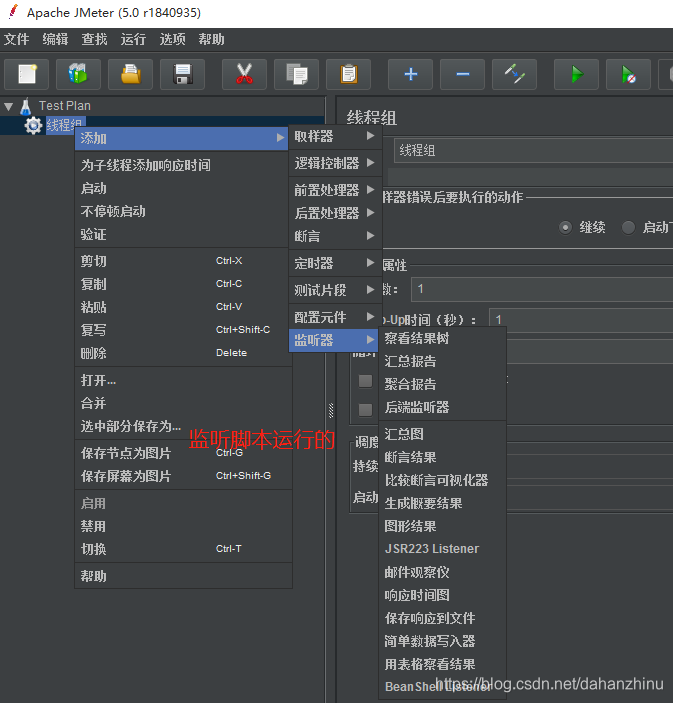Viewport: 673px width, 703px height.
Task: Choose 图形结果 listener
Action: [x=443, y=526]
